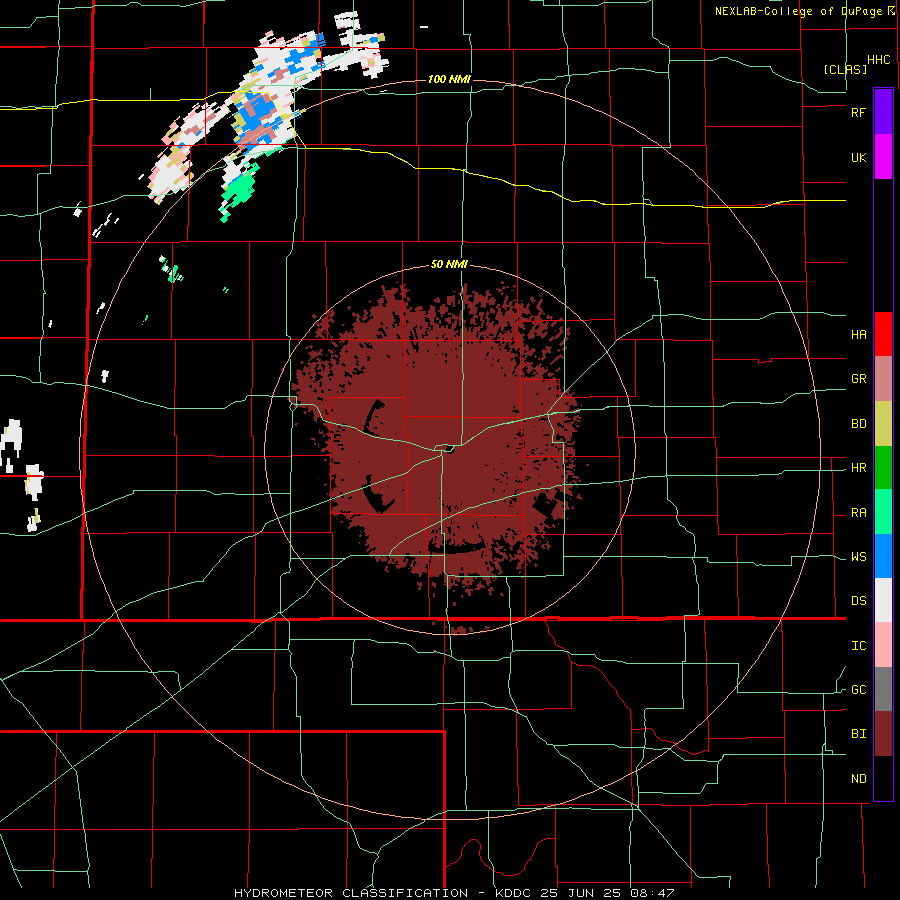This screenshot has width=900, height=900.
Task: Click the 'BI' legend label
Action: click(x=858, y=734)
